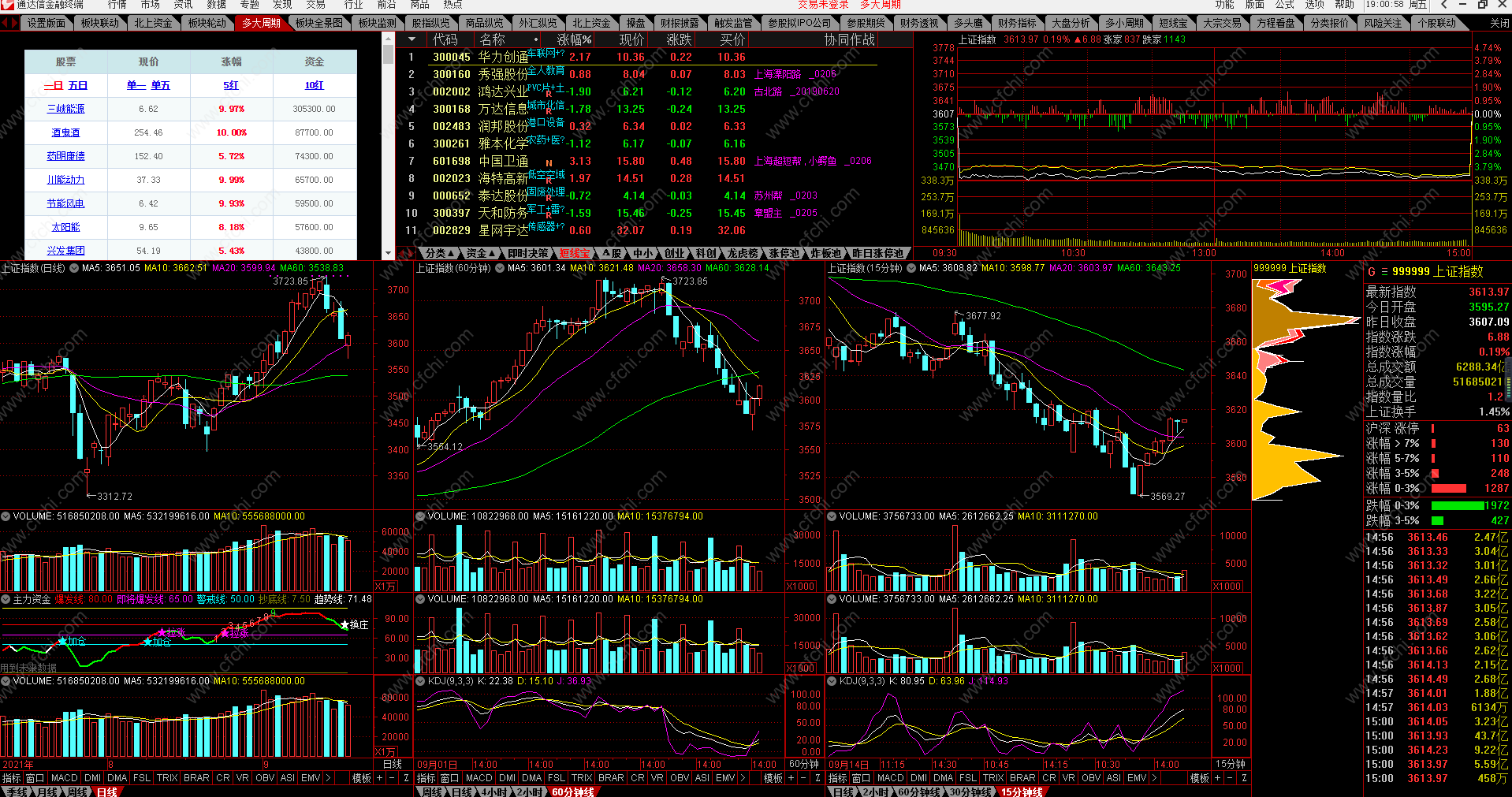Viewport: 1512px width, 797px height.
Task: Click the red right arrow before 设置版面
Action: point(14,23)
